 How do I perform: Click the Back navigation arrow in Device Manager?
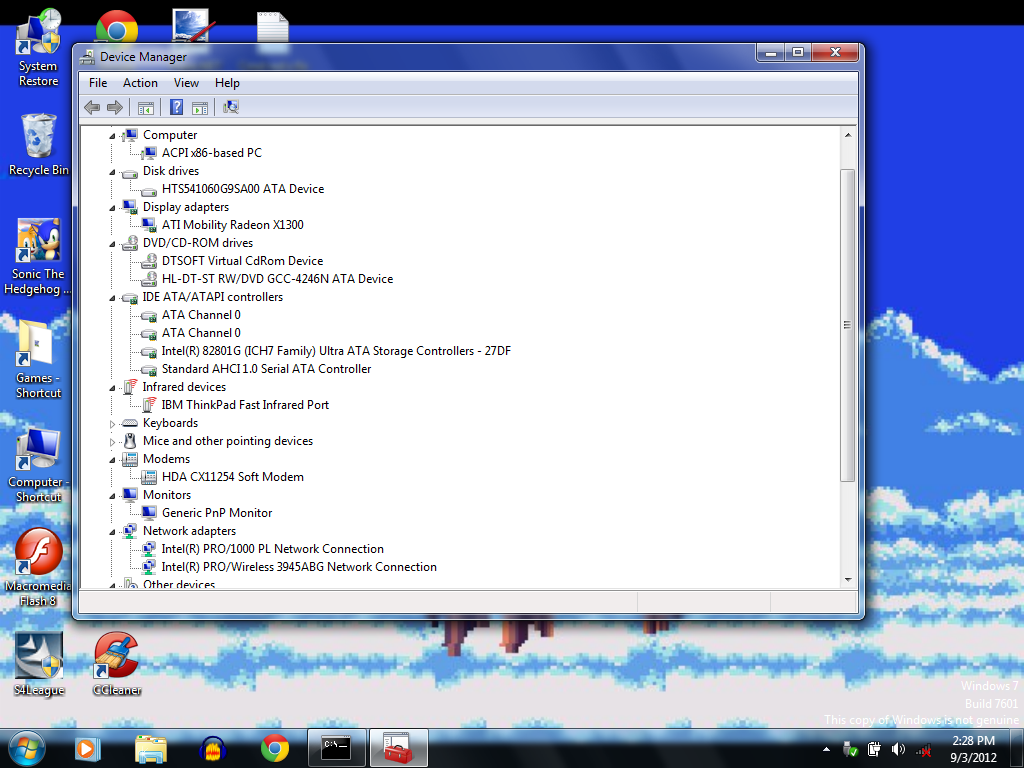91,107
